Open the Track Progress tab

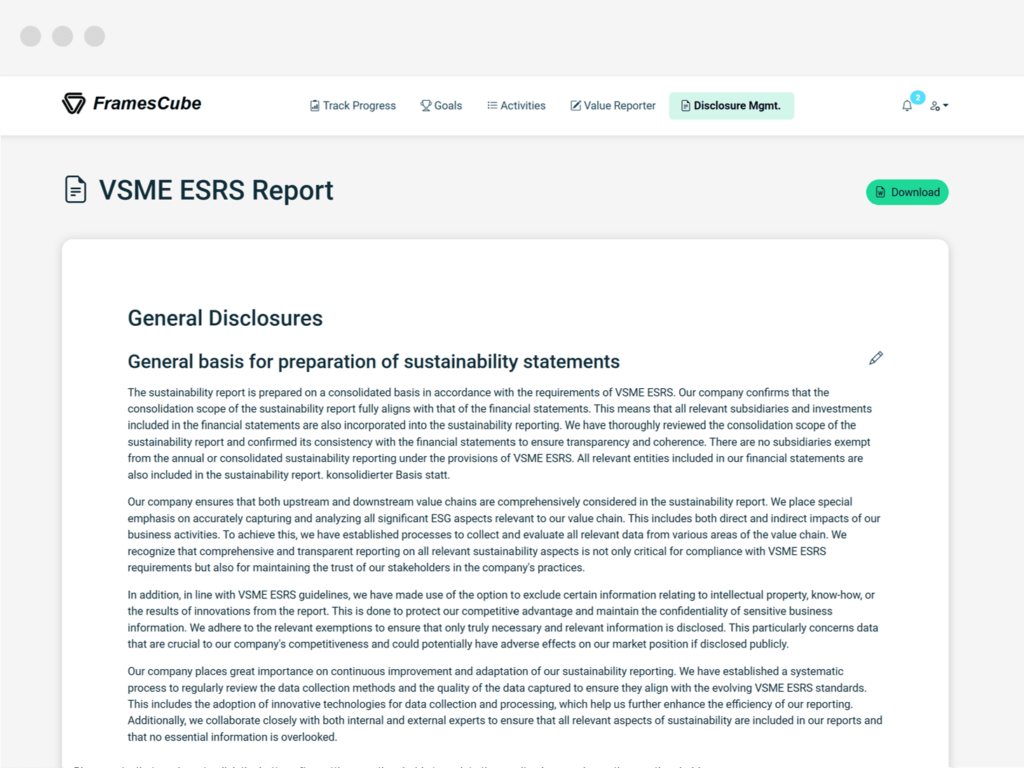pos(353,106)
